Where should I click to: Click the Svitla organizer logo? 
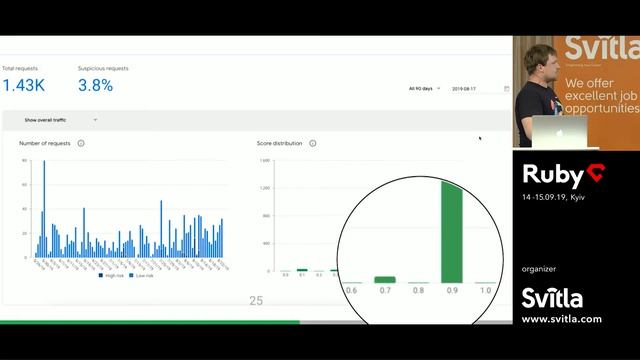[x=552, y=298]
